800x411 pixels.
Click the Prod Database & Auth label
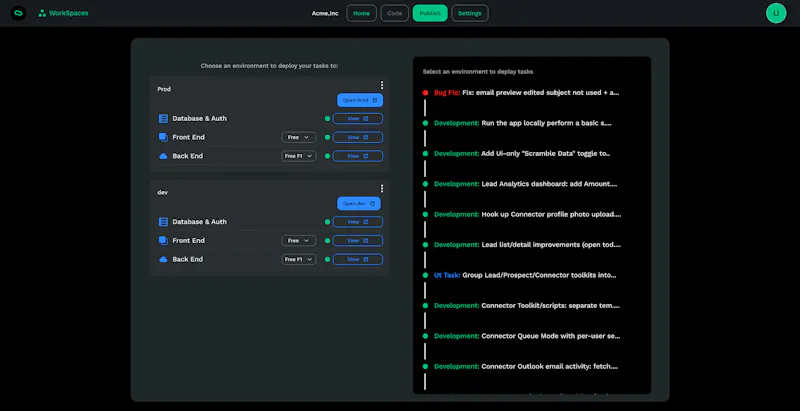pos(199,118)
